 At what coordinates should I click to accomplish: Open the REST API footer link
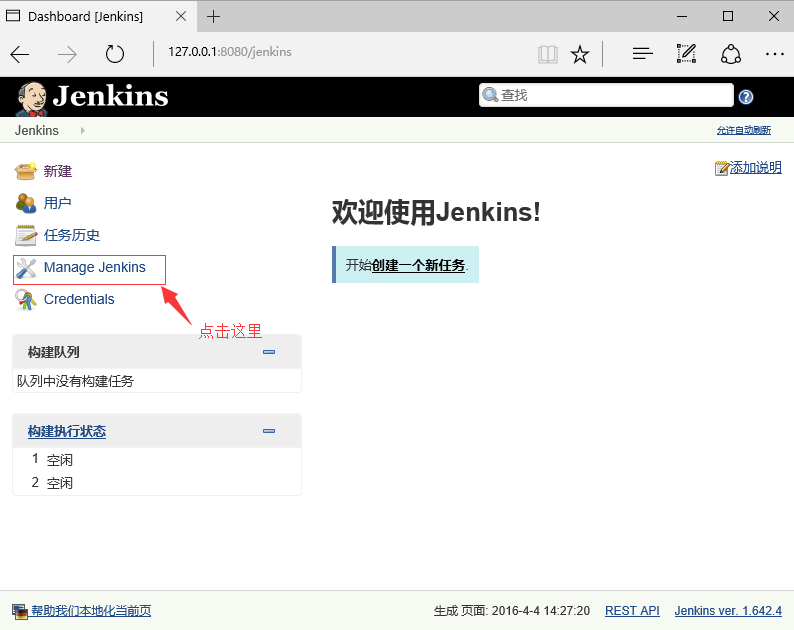point(632,611)
